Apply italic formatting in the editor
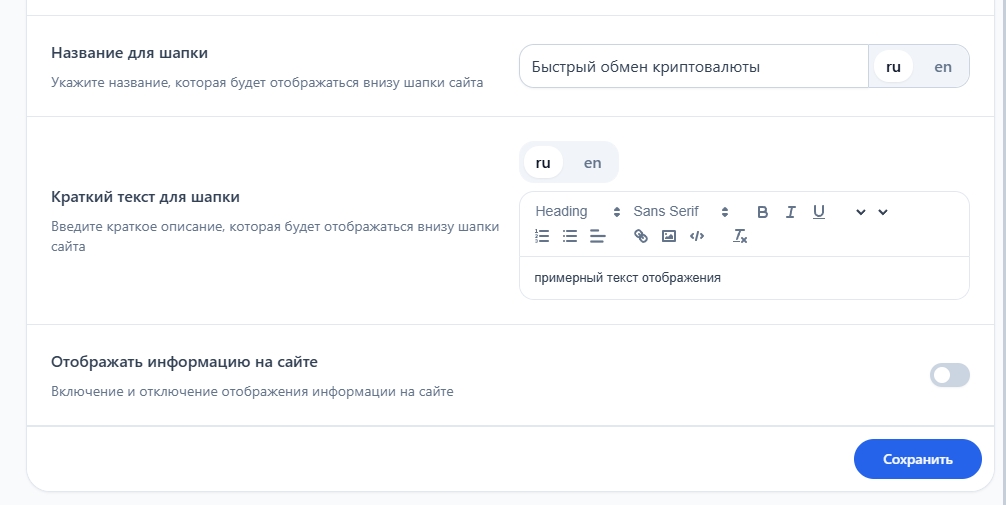The image size is (1006, 505). coord(790,212)
